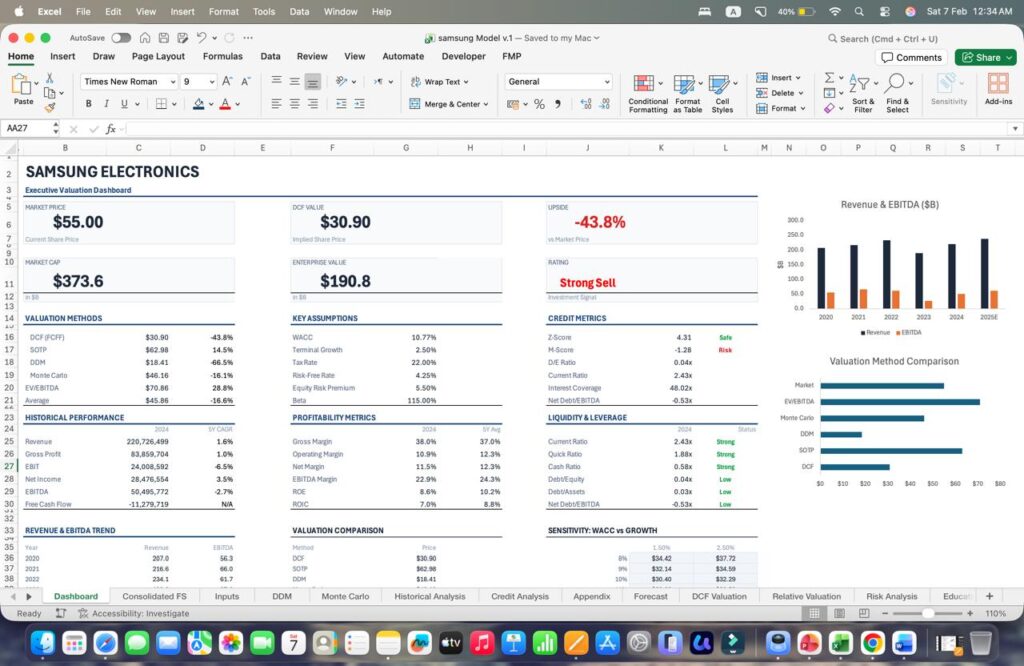Screen dimensions: 1024x666
Task: Toggle bold formatting
Action: coord(89,104)
